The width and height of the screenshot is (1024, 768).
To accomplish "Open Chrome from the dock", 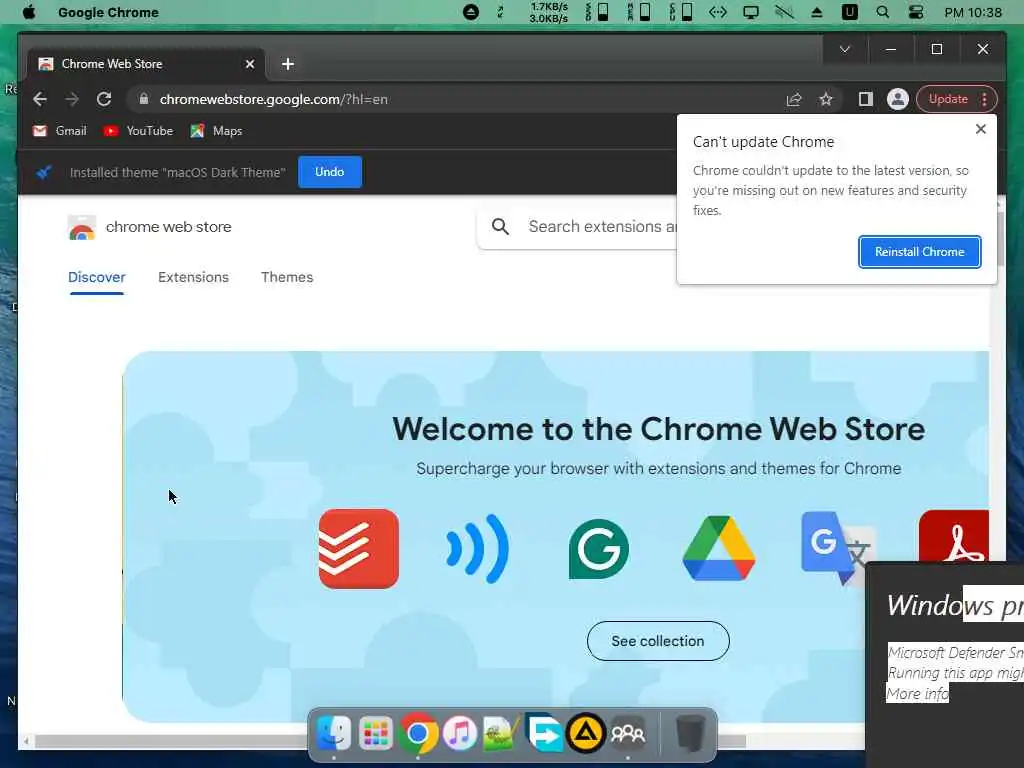I will point(418,734).
